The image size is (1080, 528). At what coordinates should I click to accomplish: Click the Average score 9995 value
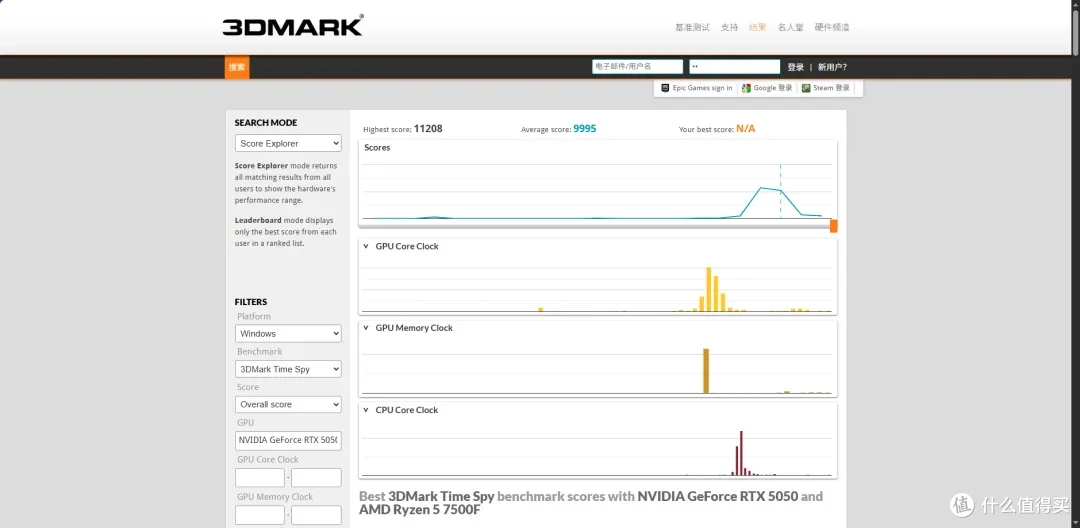[x=585, y=129]
